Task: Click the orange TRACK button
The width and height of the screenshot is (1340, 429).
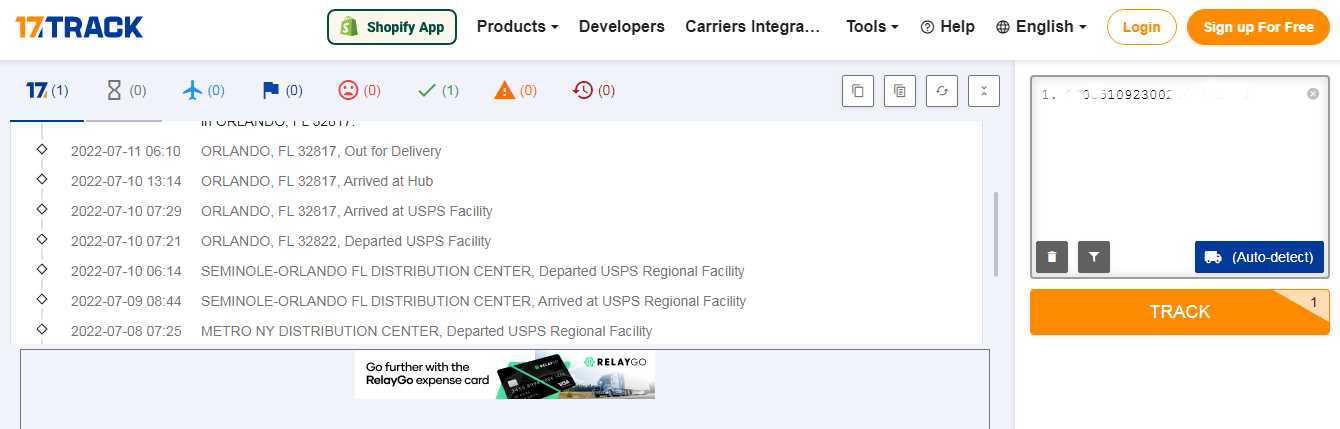Action: (x=1180, y=312)
